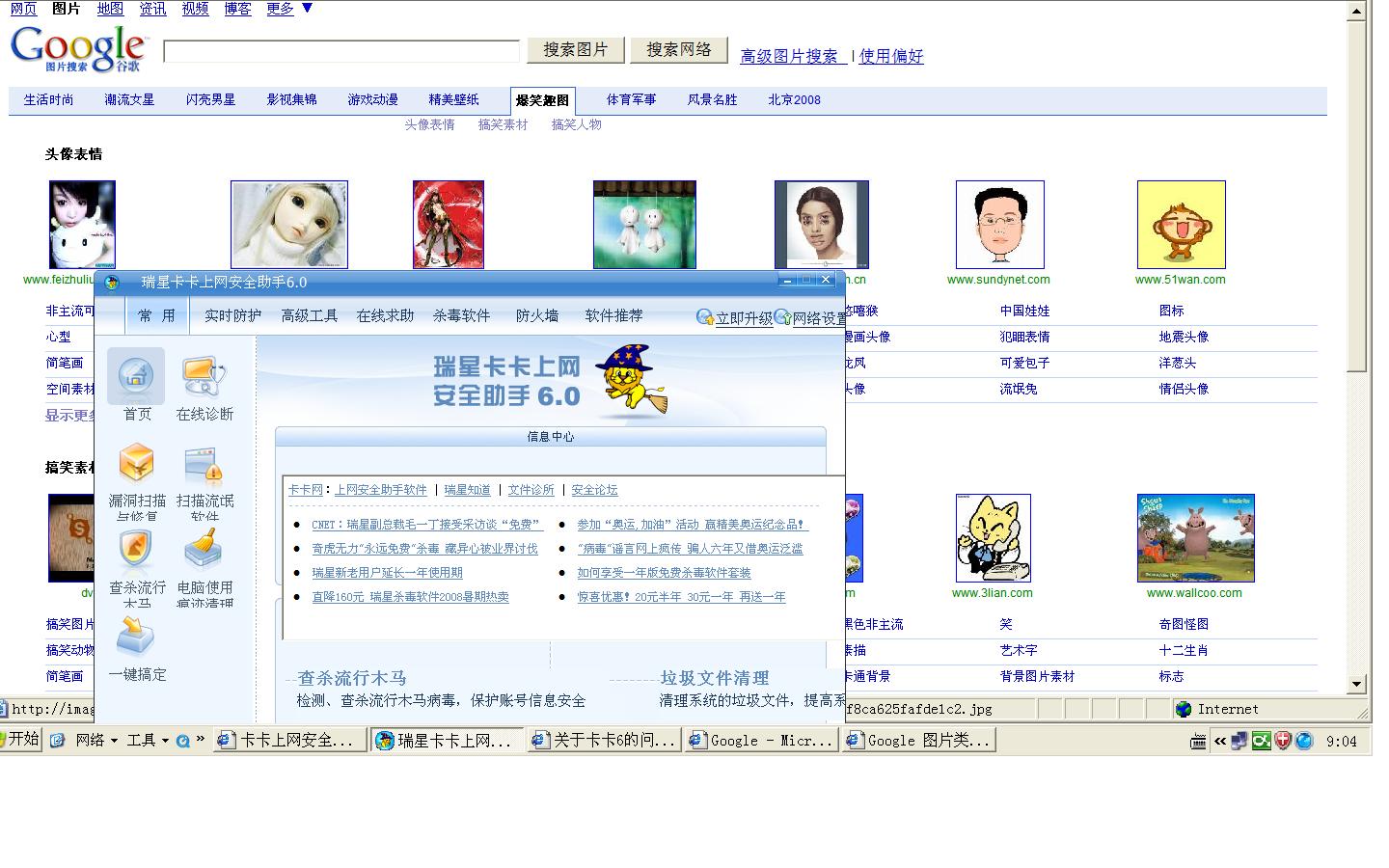Select the 北京2008 category in Google Images

pos(795,99)
